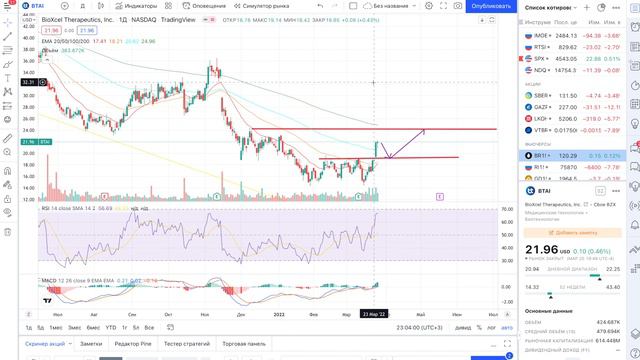Toggle the % percentage scale
The image size is (640, 360).
point(479,328)
